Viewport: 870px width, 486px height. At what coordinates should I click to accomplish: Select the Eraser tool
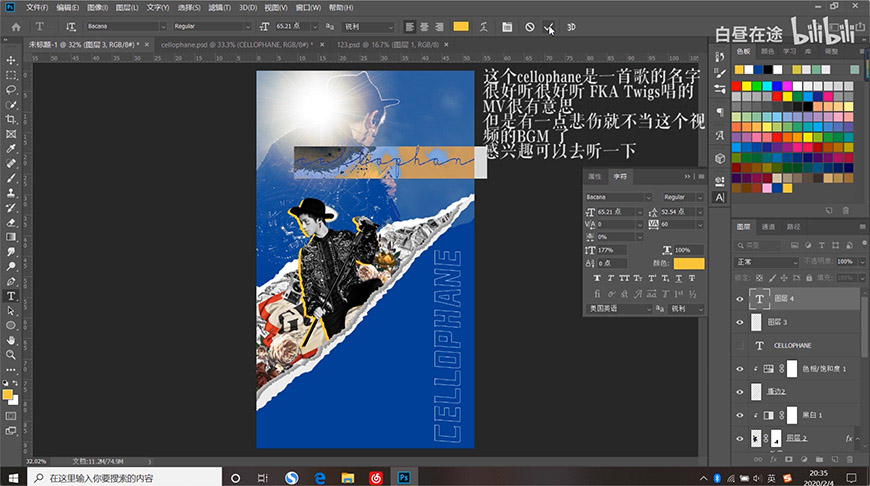pos(11,222)
